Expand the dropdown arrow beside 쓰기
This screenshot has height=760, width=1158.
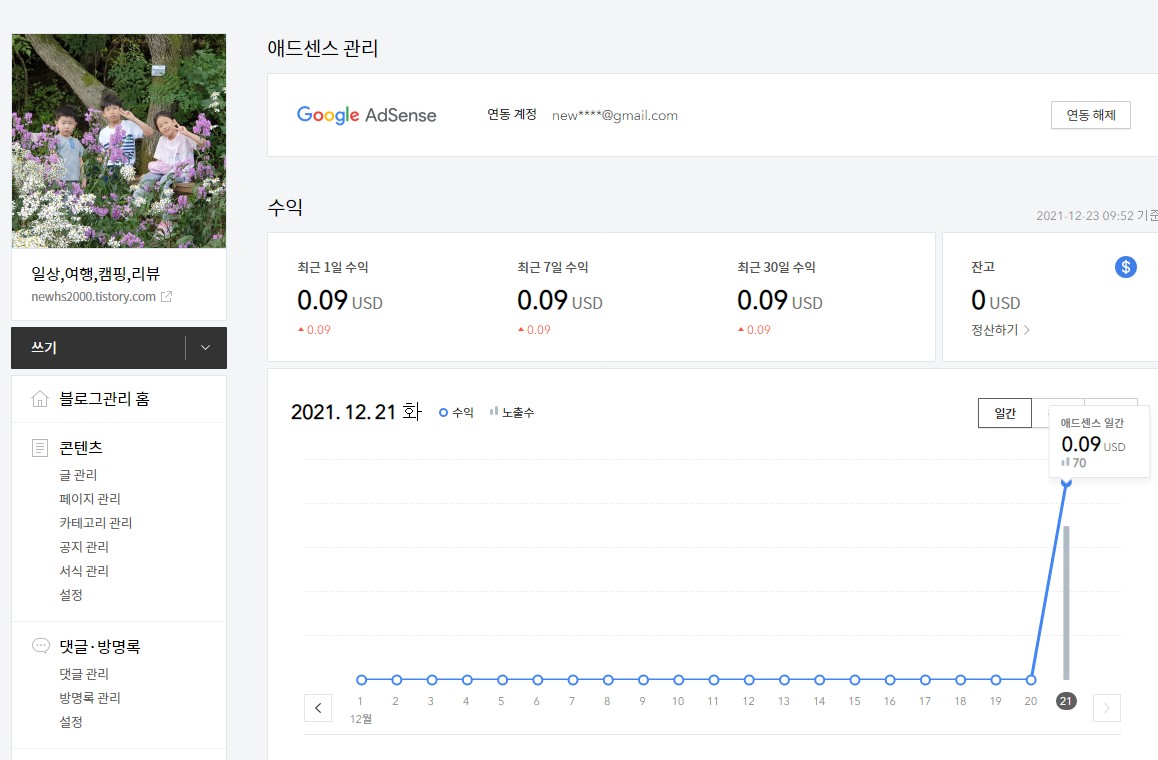coord(206,348)
